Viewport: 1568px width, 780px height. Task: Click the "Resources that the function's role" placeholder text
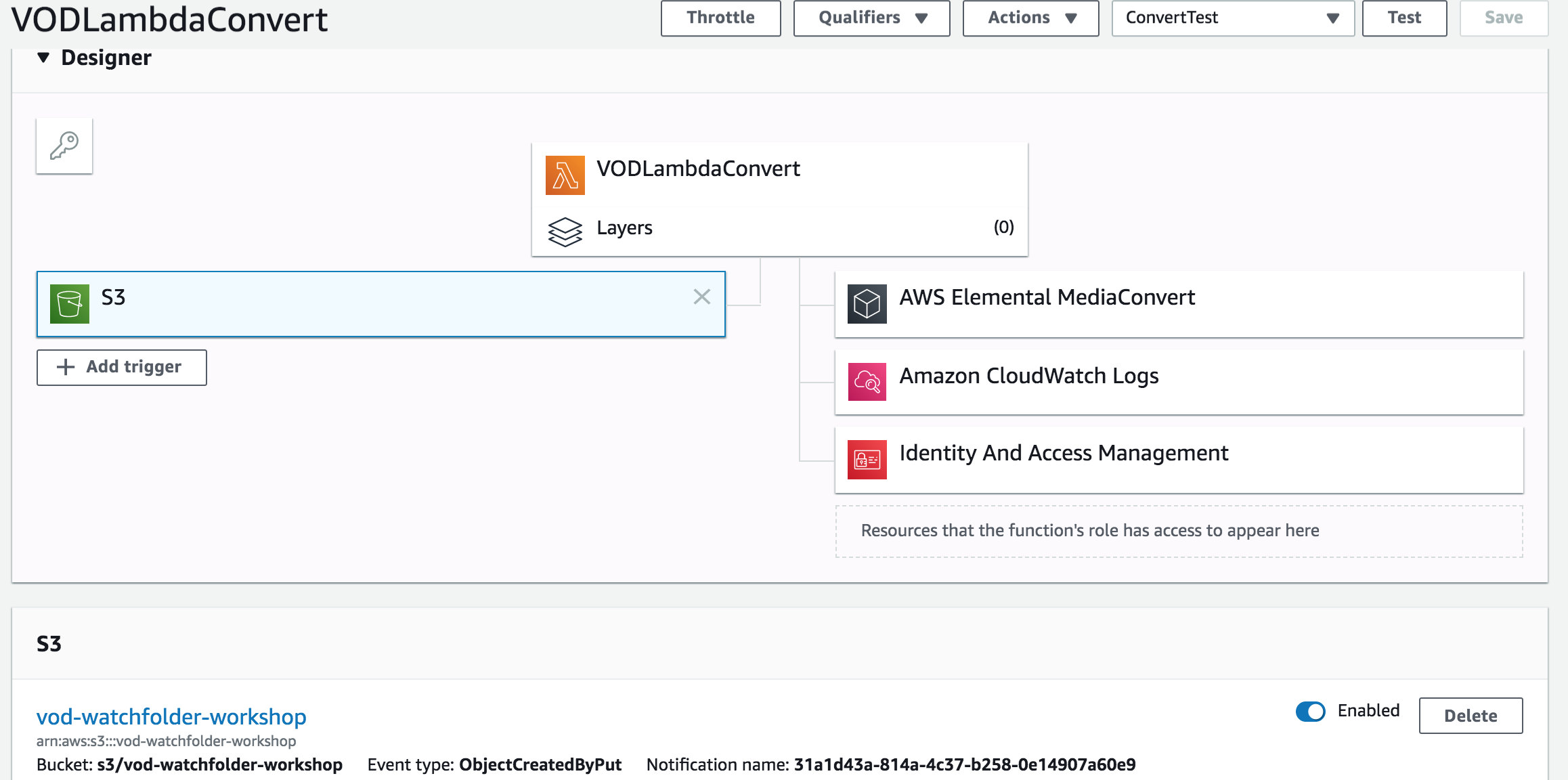[1090, 531]
